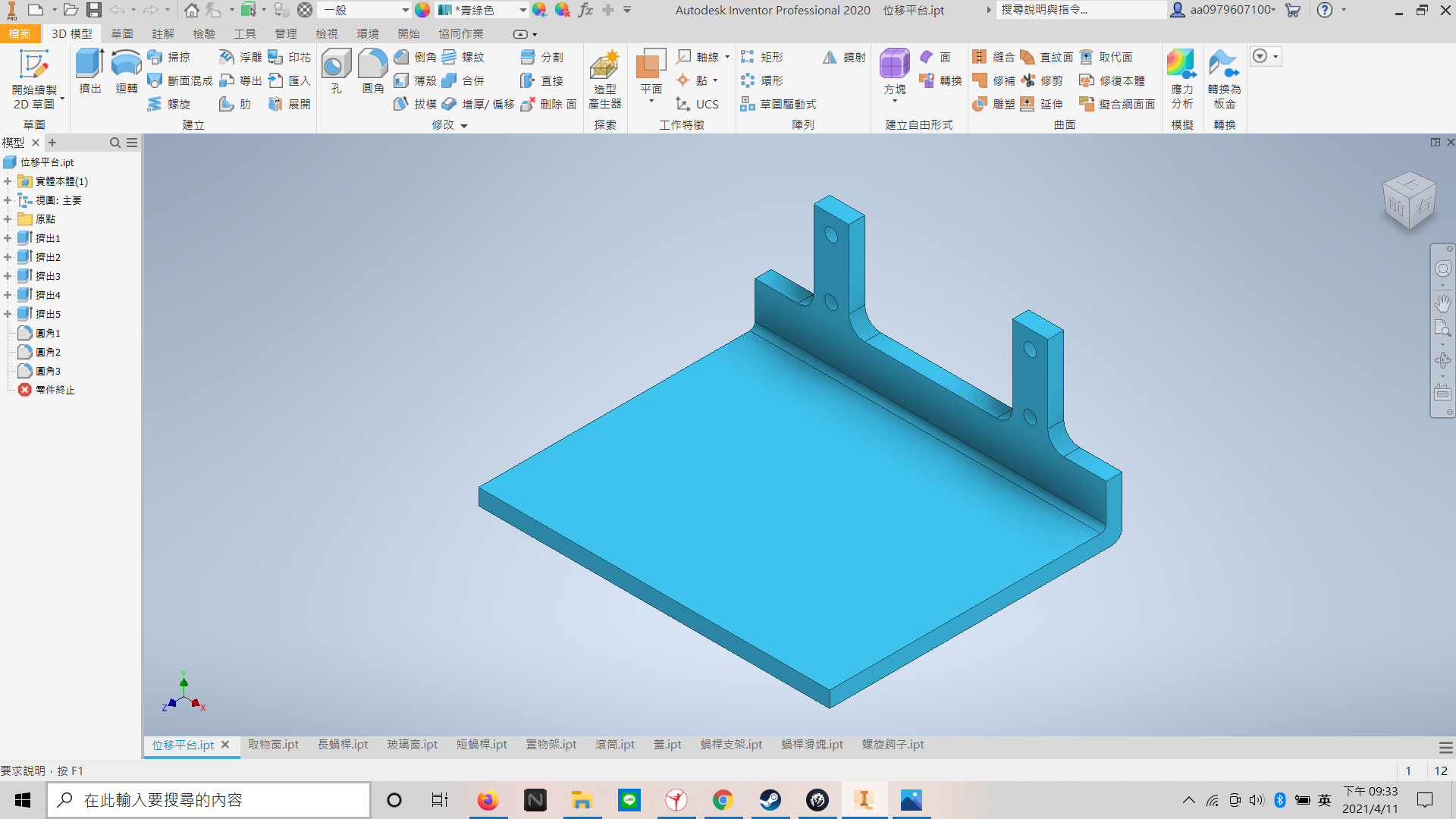Click the 零件終止 end-of-part marker

pyautogui.click(x=55, y=390)
